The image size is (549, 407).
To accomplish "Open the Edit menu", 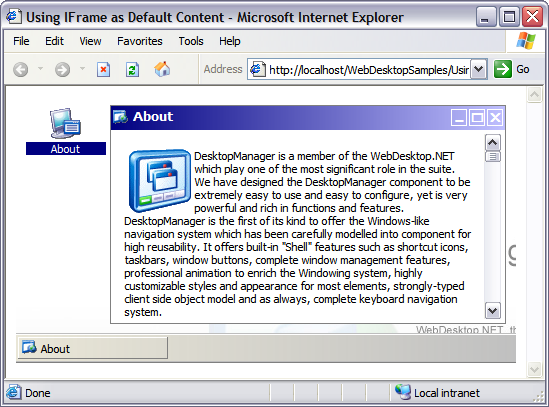I will 54,41.
